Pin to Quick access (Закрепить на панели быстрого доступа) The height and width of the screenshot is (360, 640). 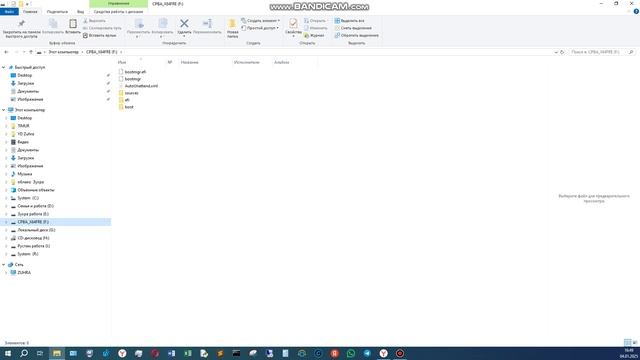22,29
